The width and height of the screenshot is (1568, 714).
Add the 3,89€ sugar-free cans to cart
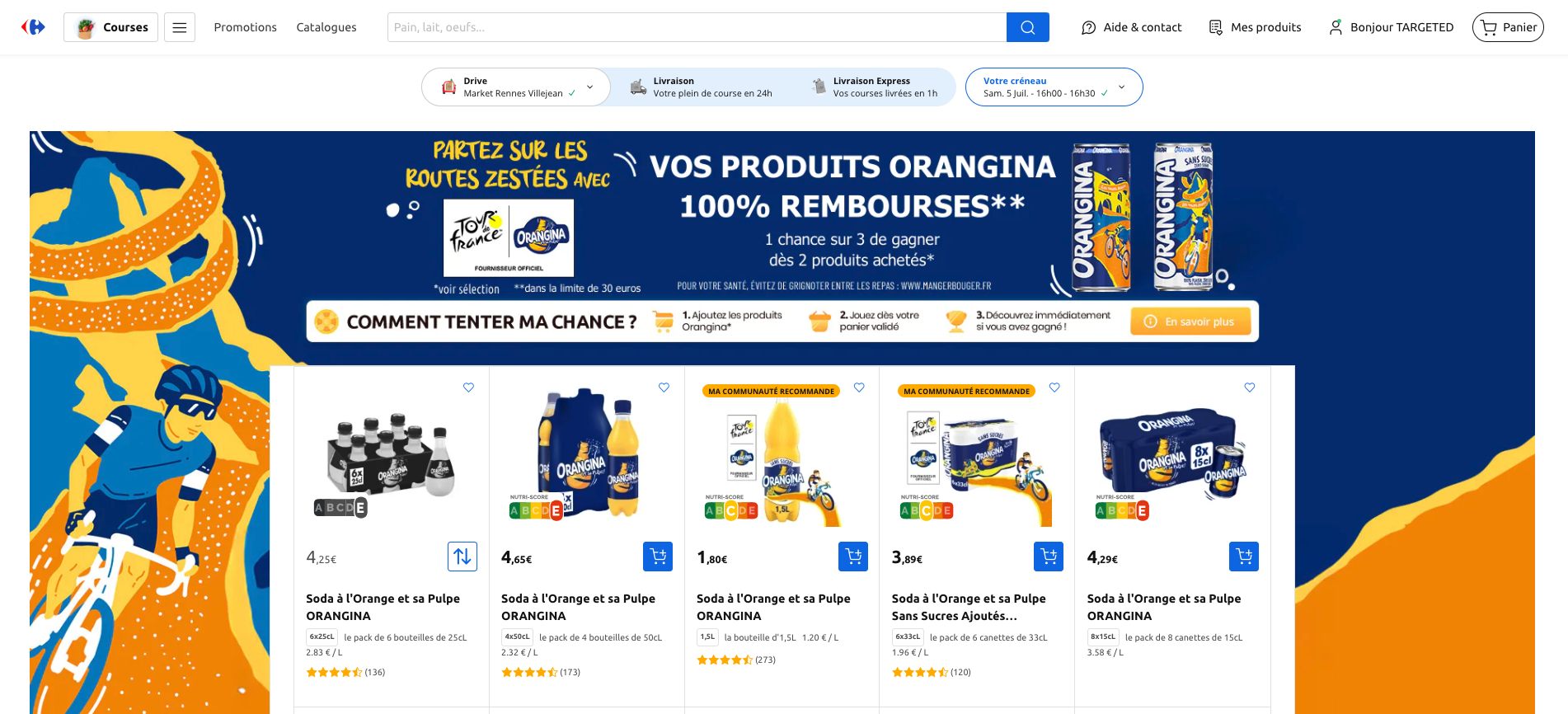click(x=1049, y=557)
